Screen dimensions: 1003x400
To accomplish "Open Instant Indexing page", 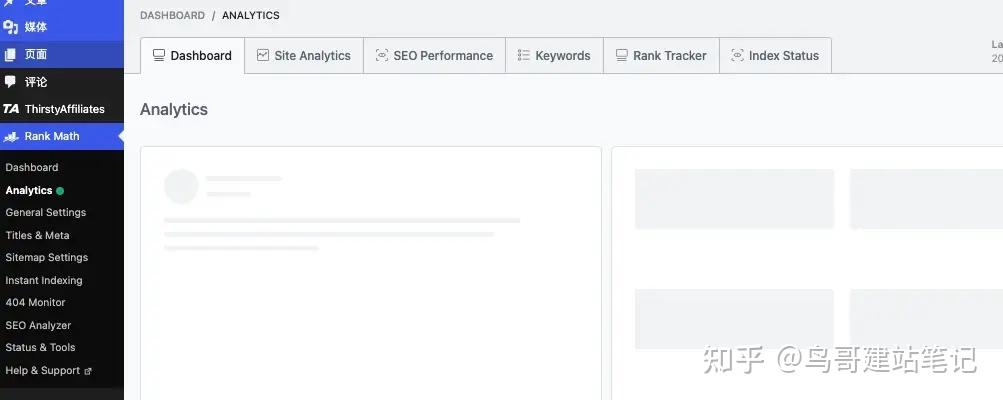I will click(44, 280).
